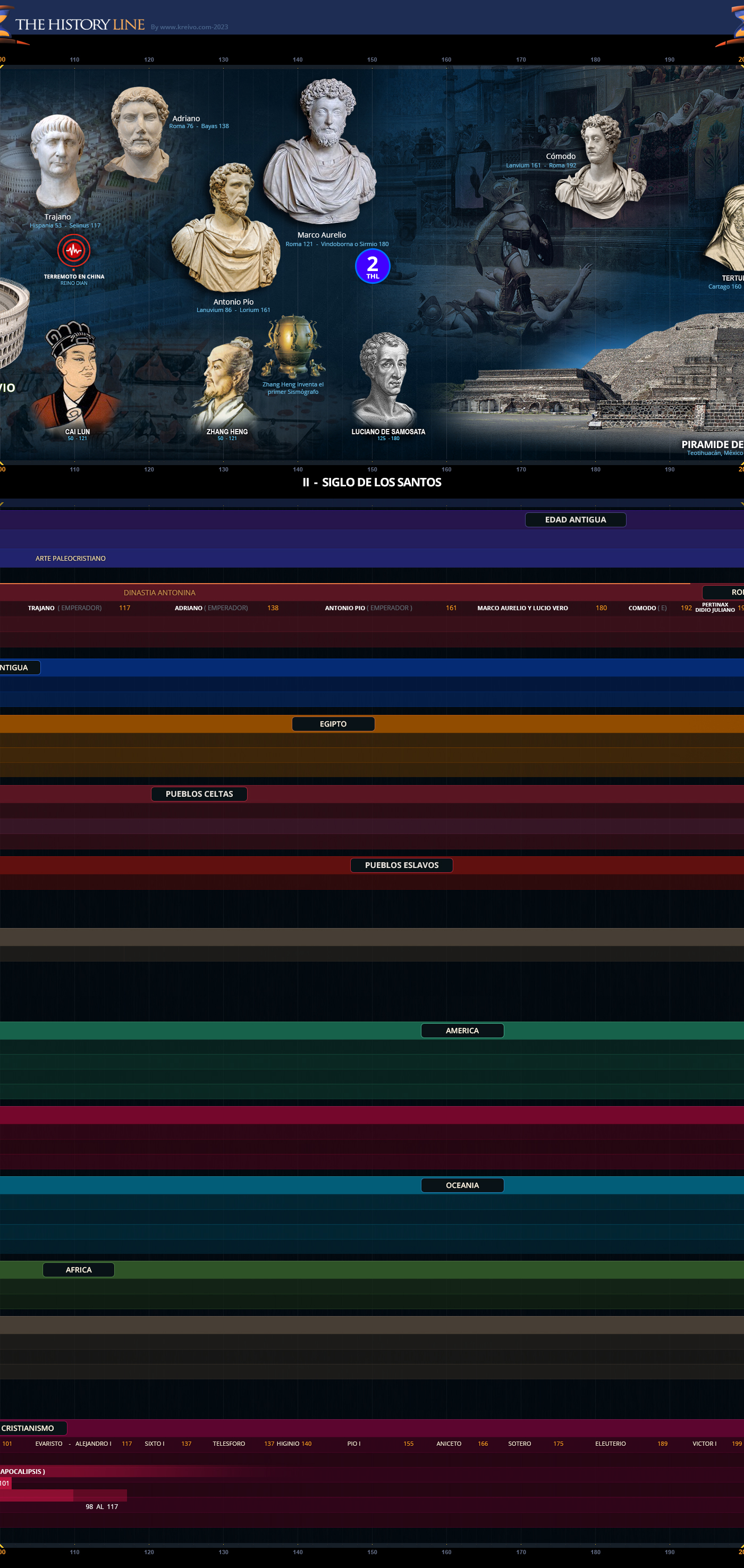
Task: Click the 98 AL 117 range text
Action: [x=102, y=1506]
